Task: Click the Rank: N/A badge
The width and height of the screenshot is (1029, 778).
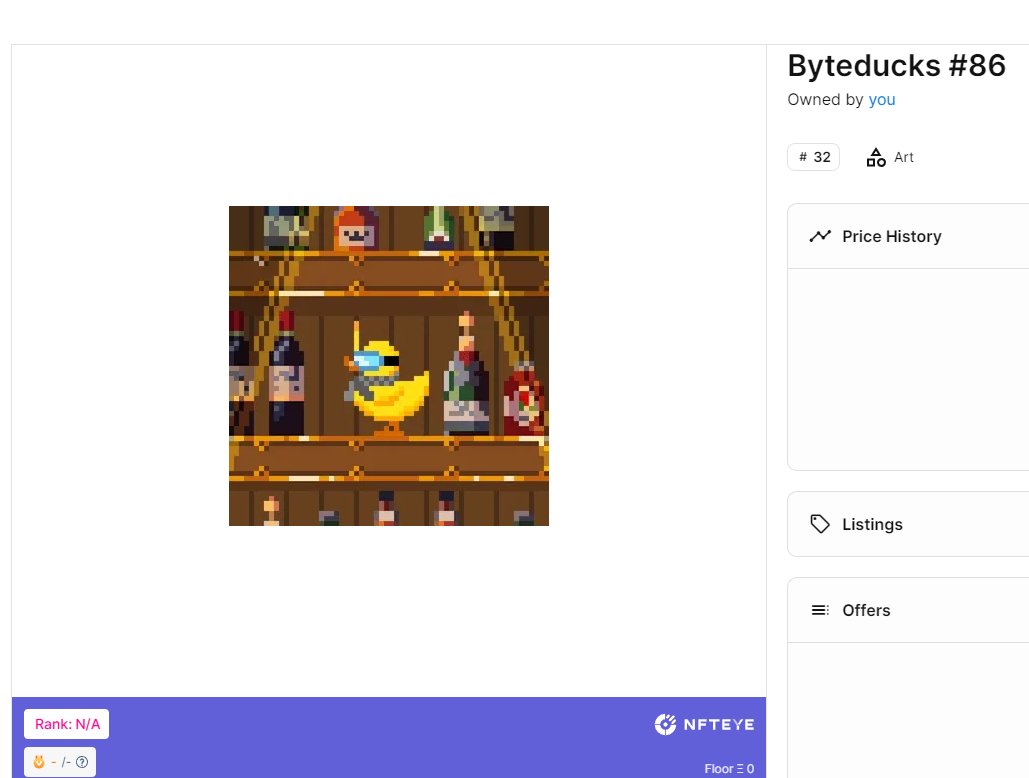Action: tap(67, 724)
